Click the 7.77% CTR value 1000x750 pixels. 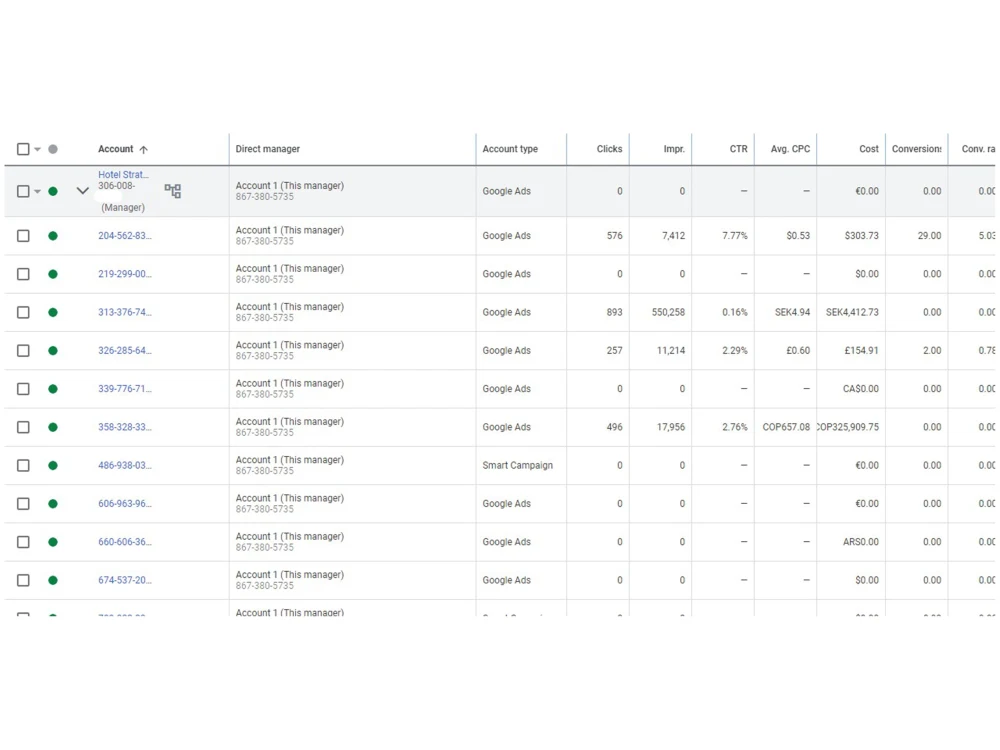735,236
